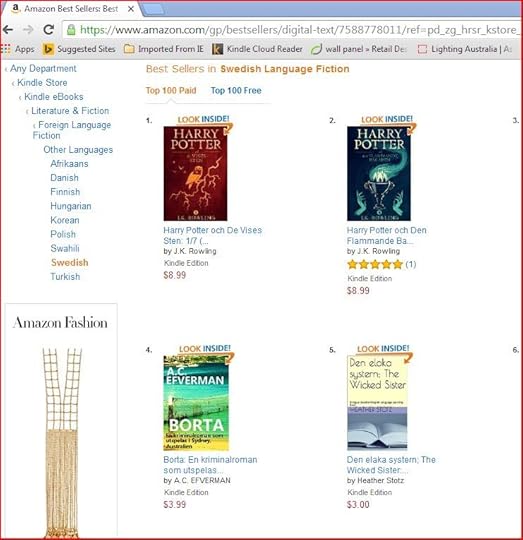Open the Apps grid bookmark
Screen dimensions: 523x540
(18, 49)
